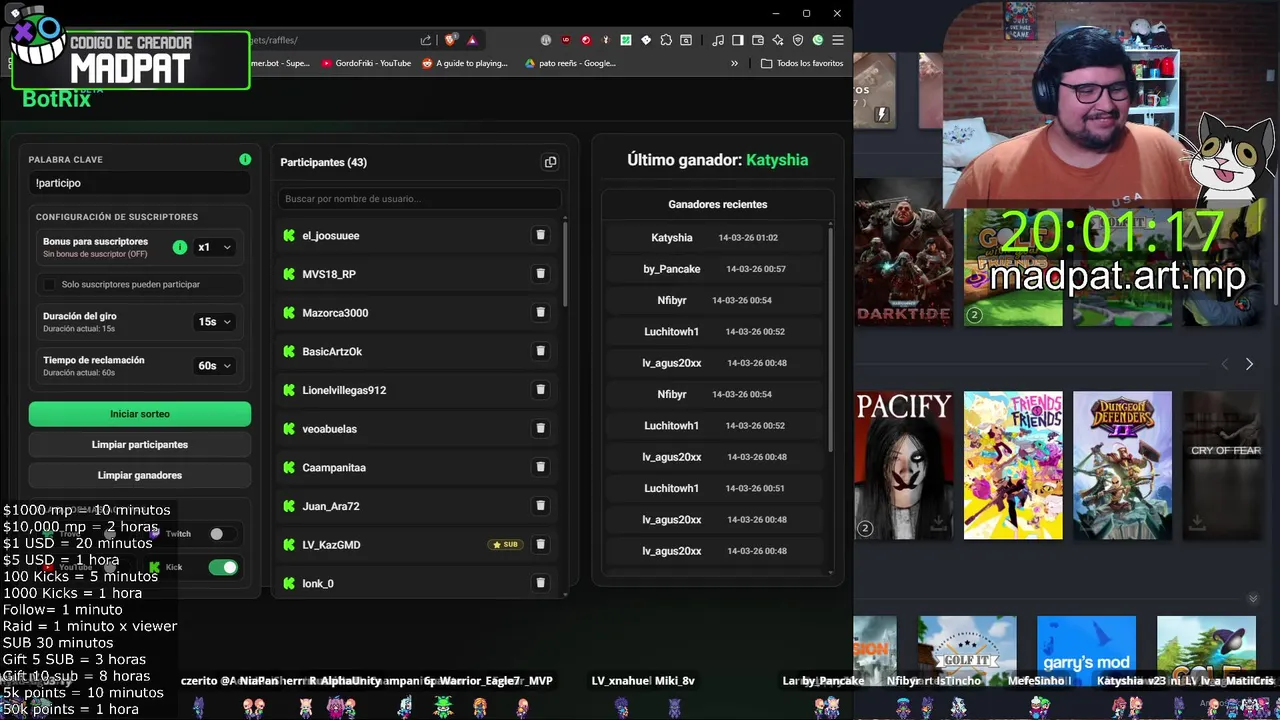Click the SUB badge on LV_KazGMD

pyautogui.click(x=506, y=545)
